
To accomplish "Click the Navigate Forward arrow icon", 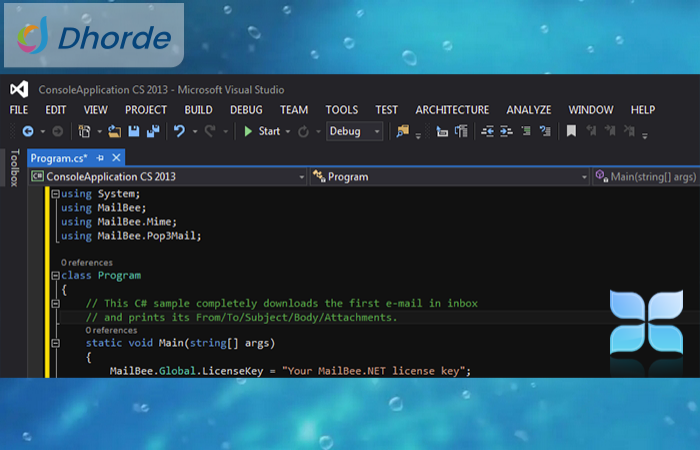I will [x=58, y=131].
